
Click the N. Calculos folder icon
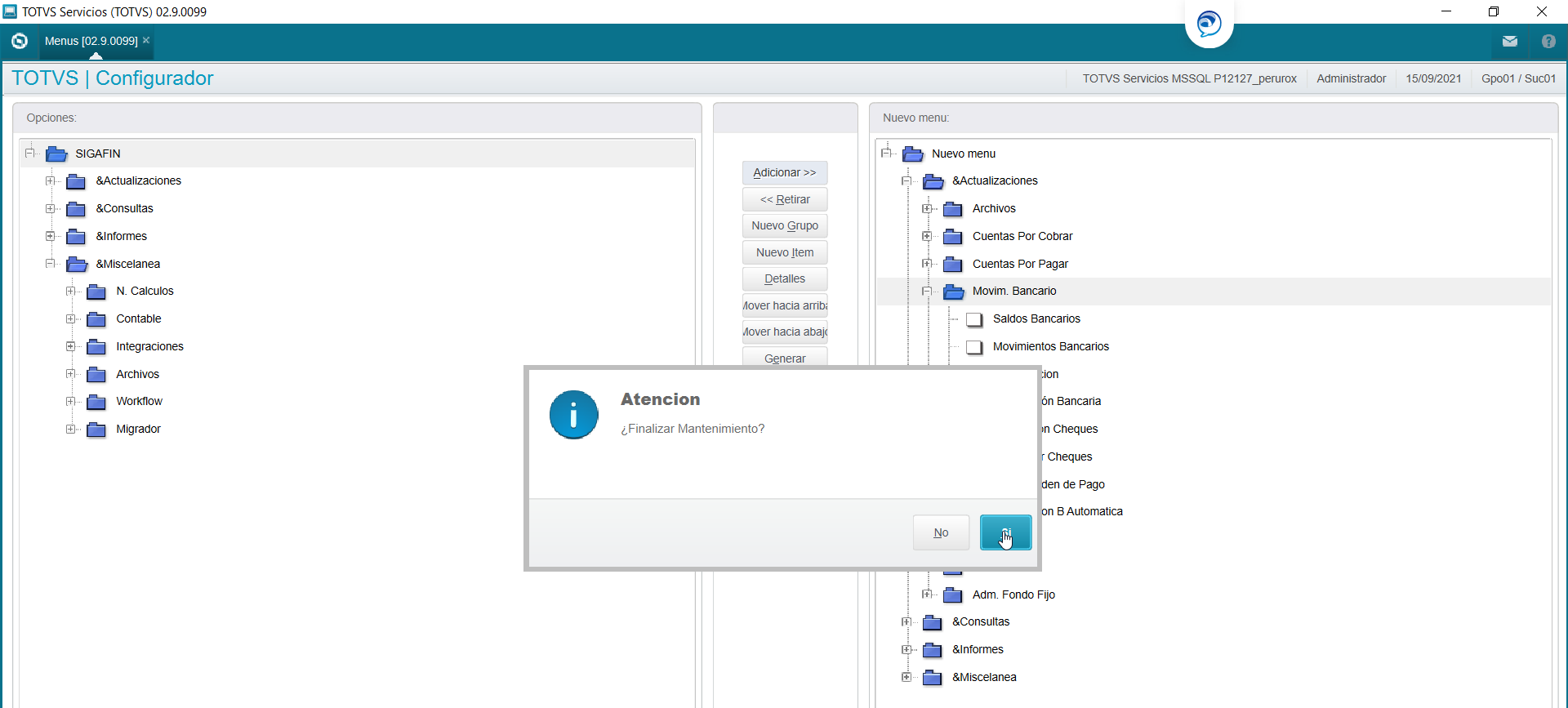coord(96,292)
